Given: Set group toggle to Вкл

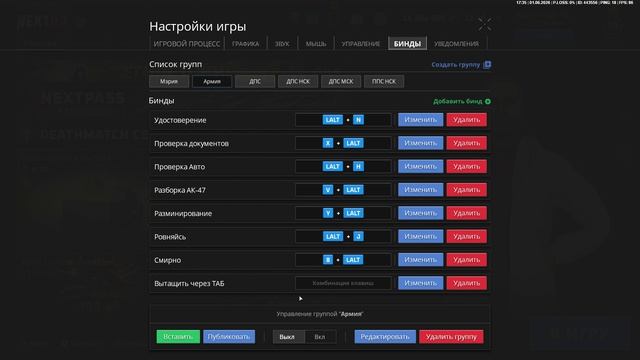Looking at the screenshot, I should coord(320,337).
